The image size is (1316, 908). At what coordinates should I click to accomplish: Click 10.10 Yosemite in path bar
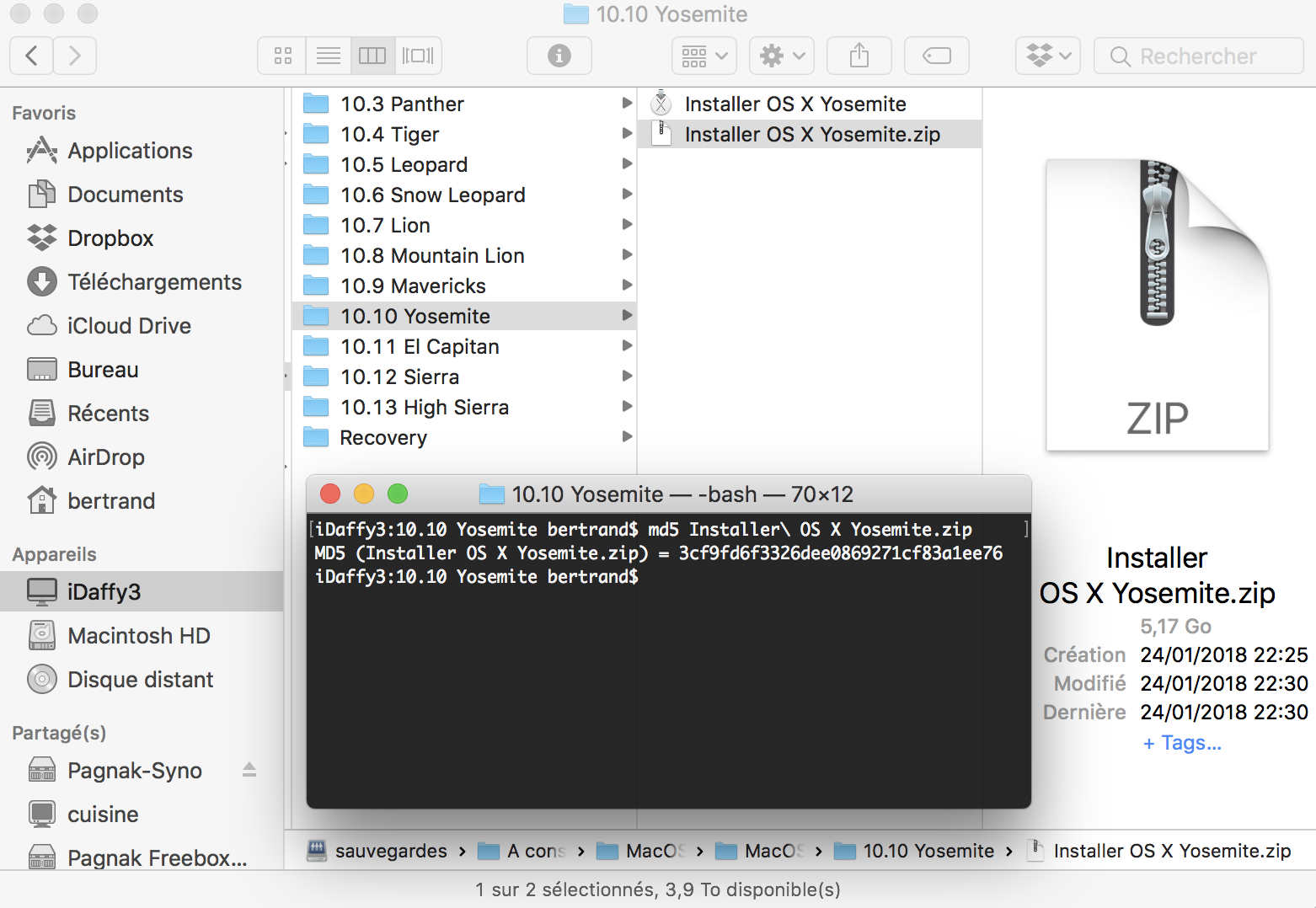tap(914, 851)
